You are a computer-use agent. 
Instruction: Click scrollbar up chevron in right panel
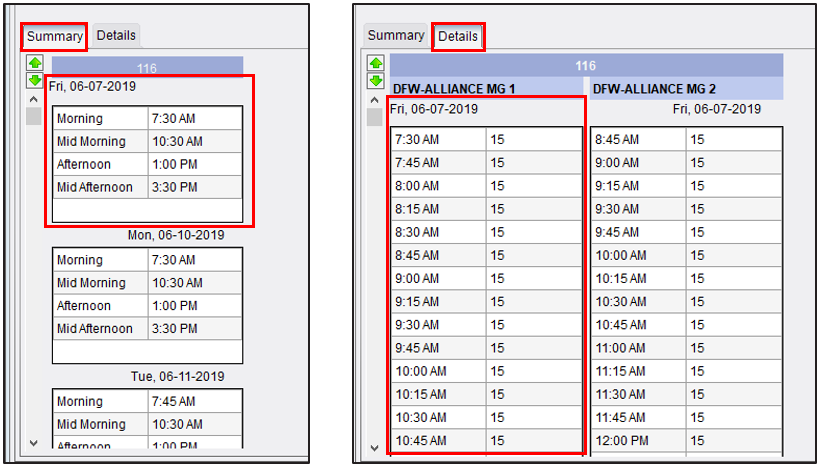click(374, 99)
